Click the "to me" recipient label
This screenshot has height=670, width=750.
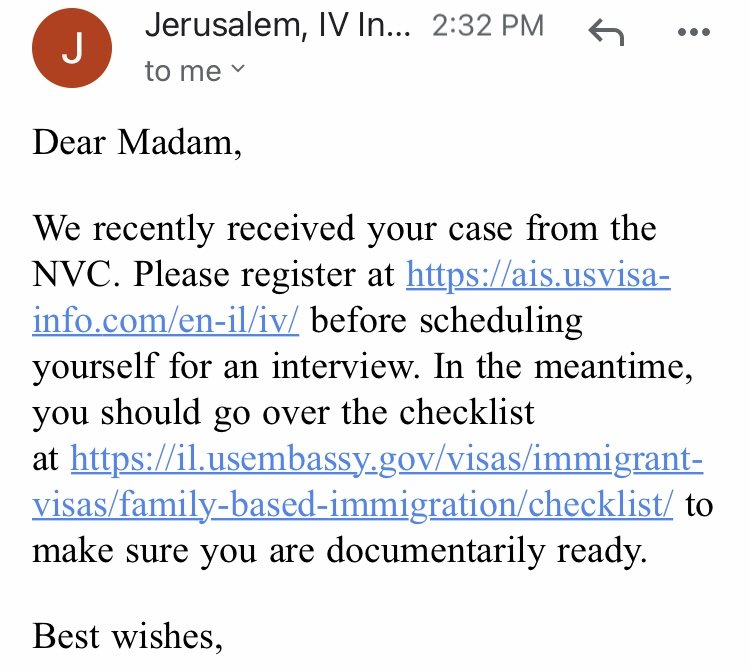point(183,71)
